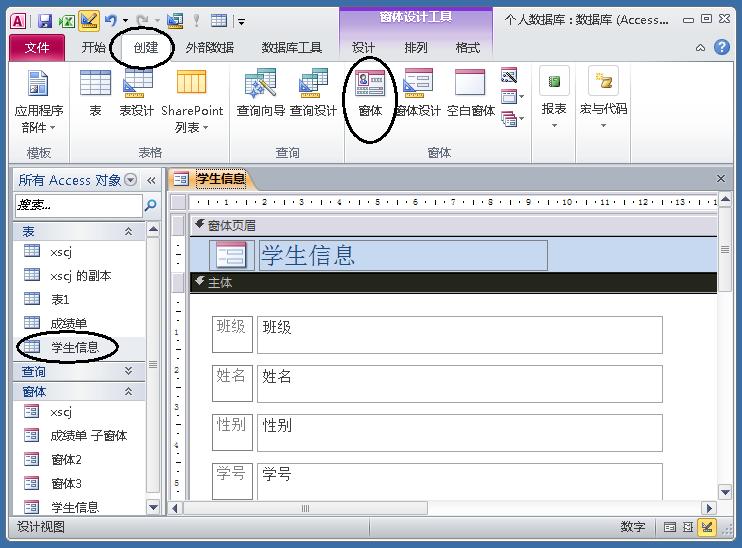Open the Application Parts (应用程序部件) gallery
This screenshot has height=548, width=742.
pyautogui.click(x=38, y=101)
